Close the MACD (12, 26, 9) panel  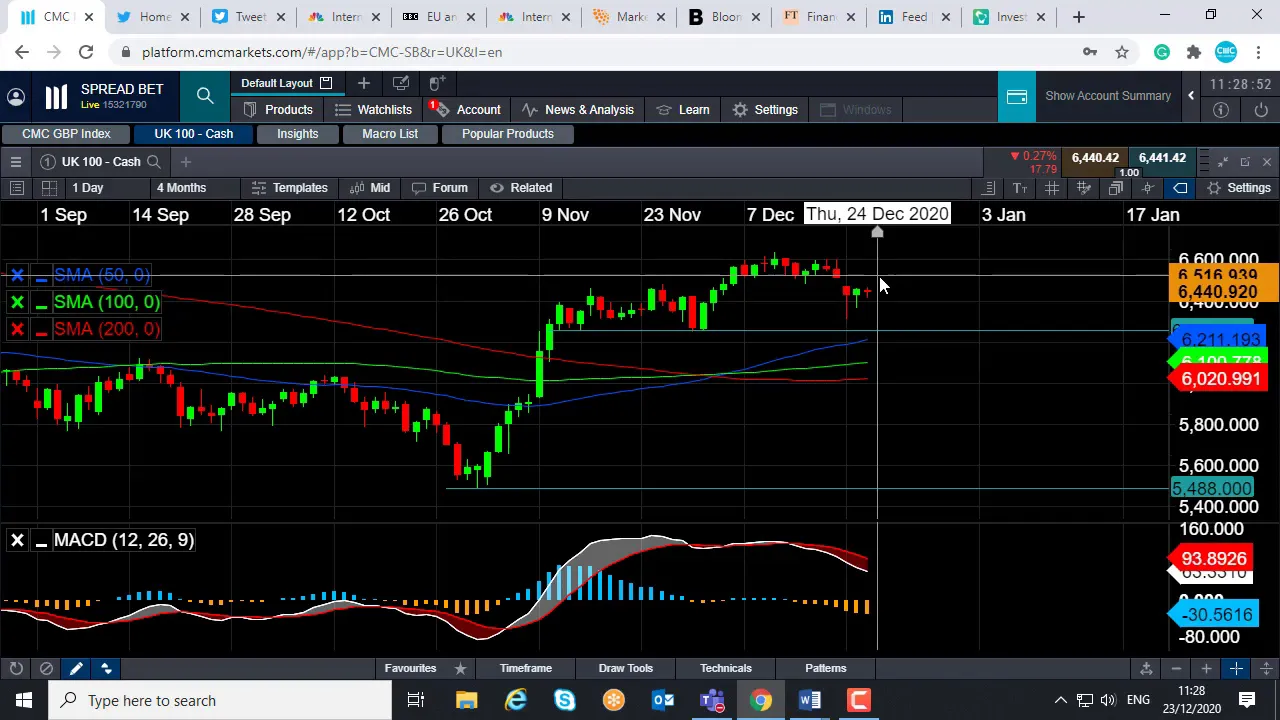point(17,541)
